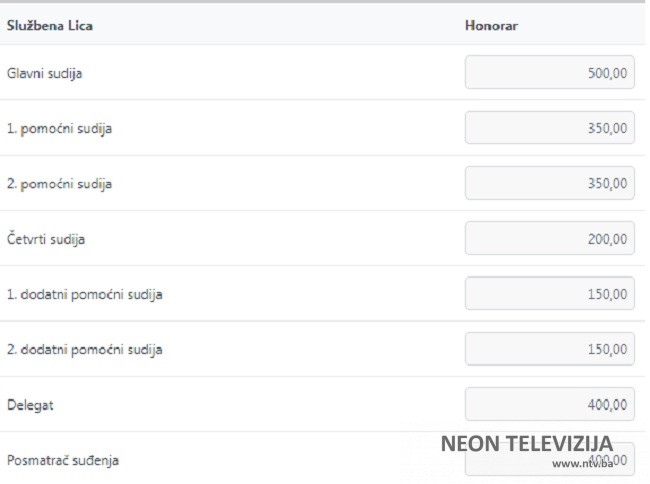Click the 2. dodatni pomoćni sudija label
Screen dimensions: 650x484
tap(85, 350)
